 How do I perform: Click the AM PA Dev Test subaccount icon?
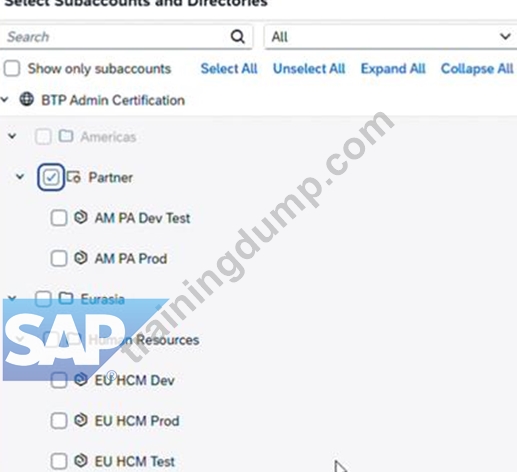coord(81,217)
